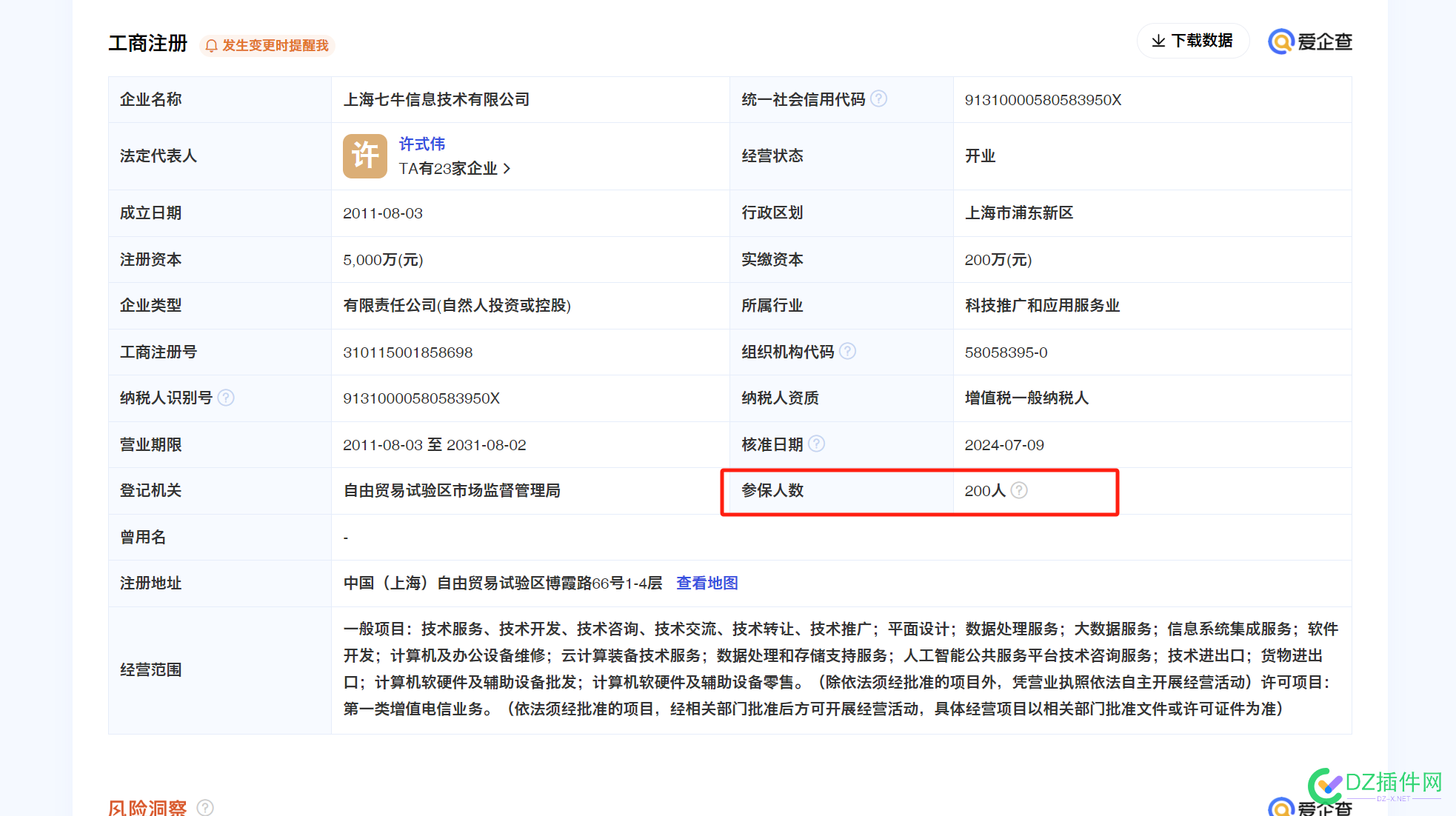Click founding date 2011-08-03

tap(383, 213)
